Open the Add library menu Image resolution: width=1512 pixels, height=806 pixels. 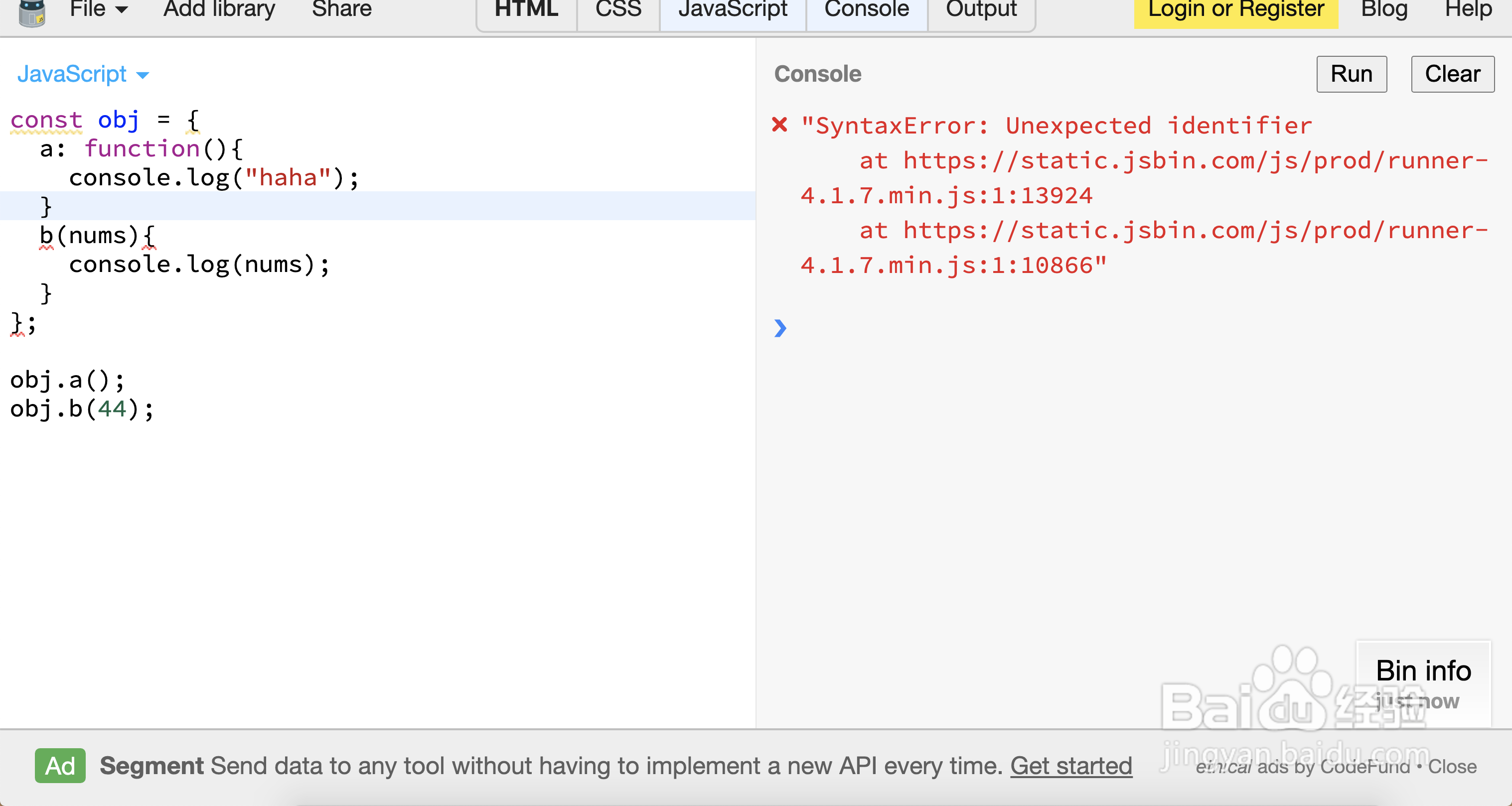(x=219, y=9)
